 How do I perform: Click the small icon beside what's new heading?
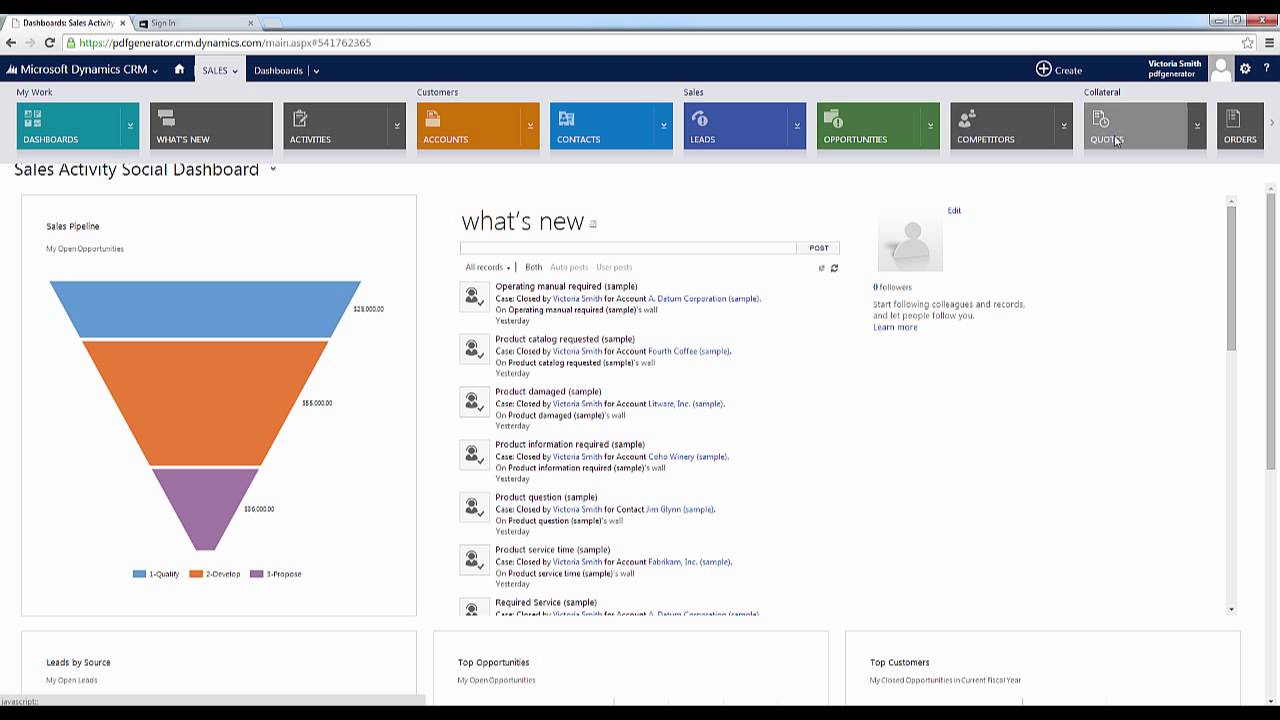(593, 224)
